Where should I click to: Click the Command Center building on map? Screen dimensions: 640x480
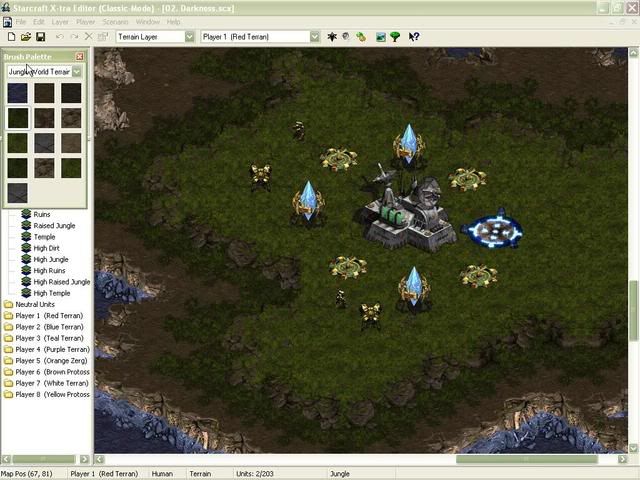(x=408, y=212)
